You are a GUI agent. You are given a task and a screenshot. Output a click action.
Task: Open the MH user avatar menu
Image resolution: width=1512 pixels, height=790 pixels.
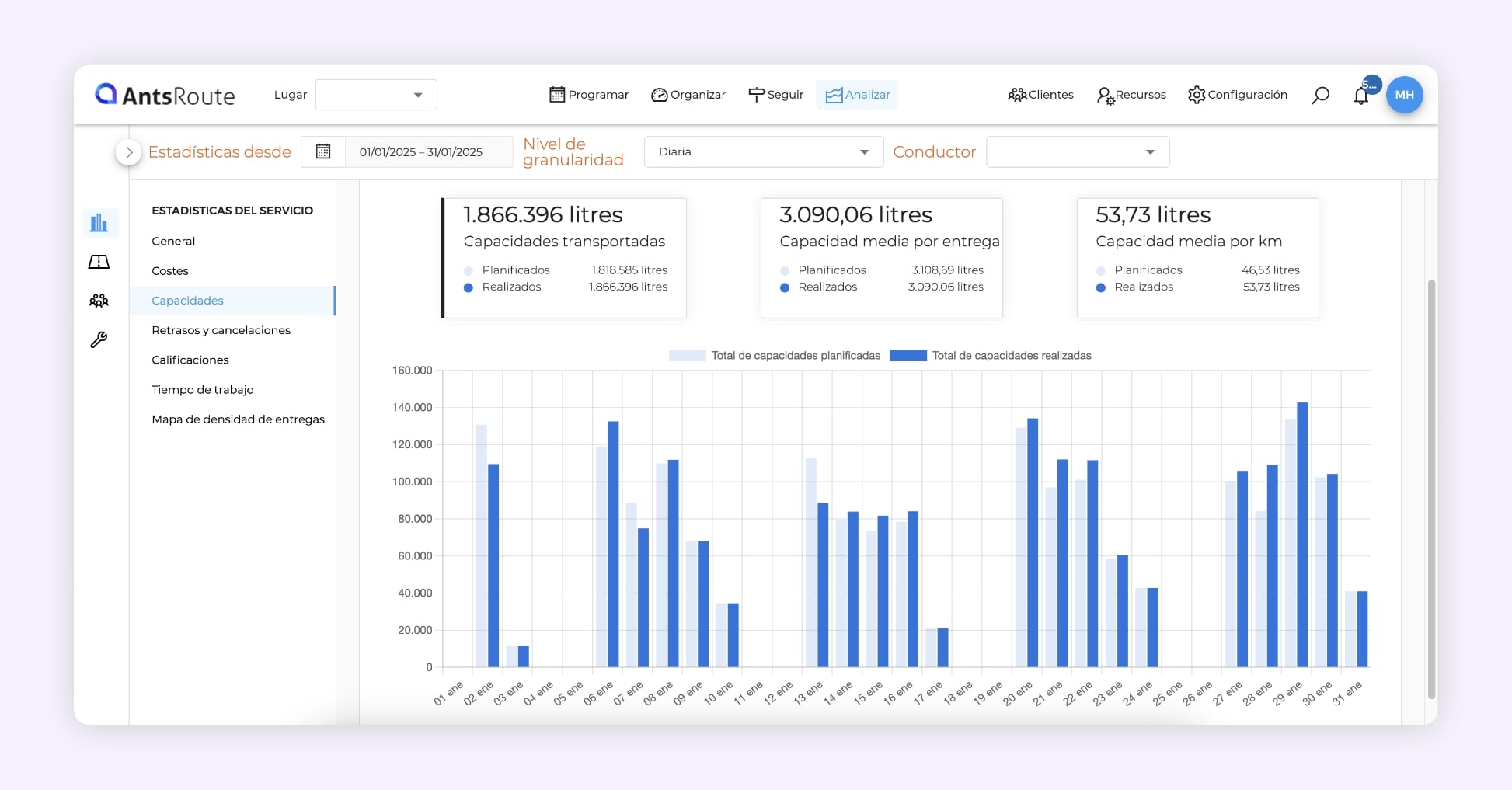pos(1404,95)
